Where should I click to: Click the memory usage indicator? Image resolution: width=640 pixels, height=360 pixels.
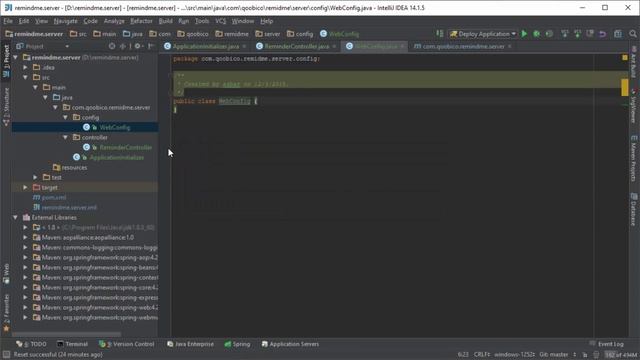tap(621, 355)
